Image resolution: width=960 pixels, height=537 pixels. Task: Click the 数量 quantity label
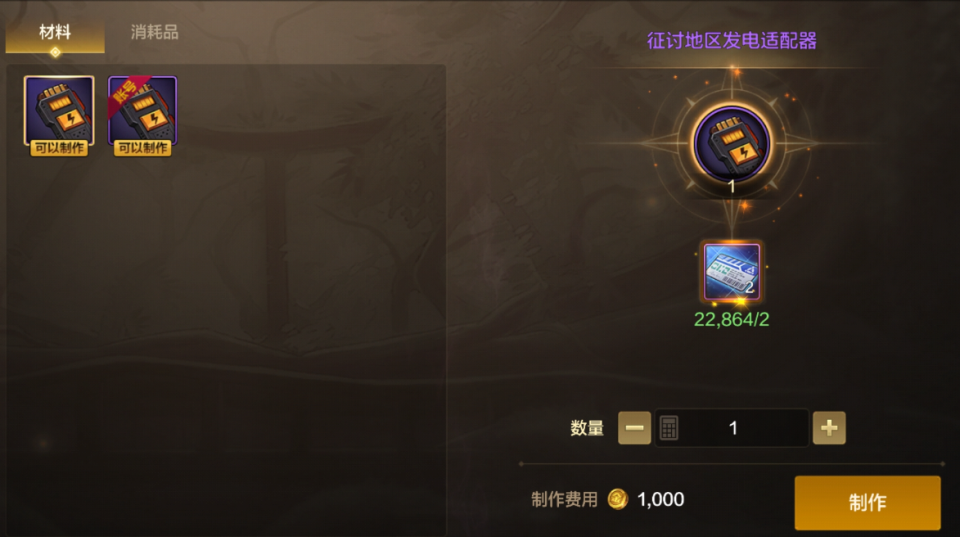[587, 427]
